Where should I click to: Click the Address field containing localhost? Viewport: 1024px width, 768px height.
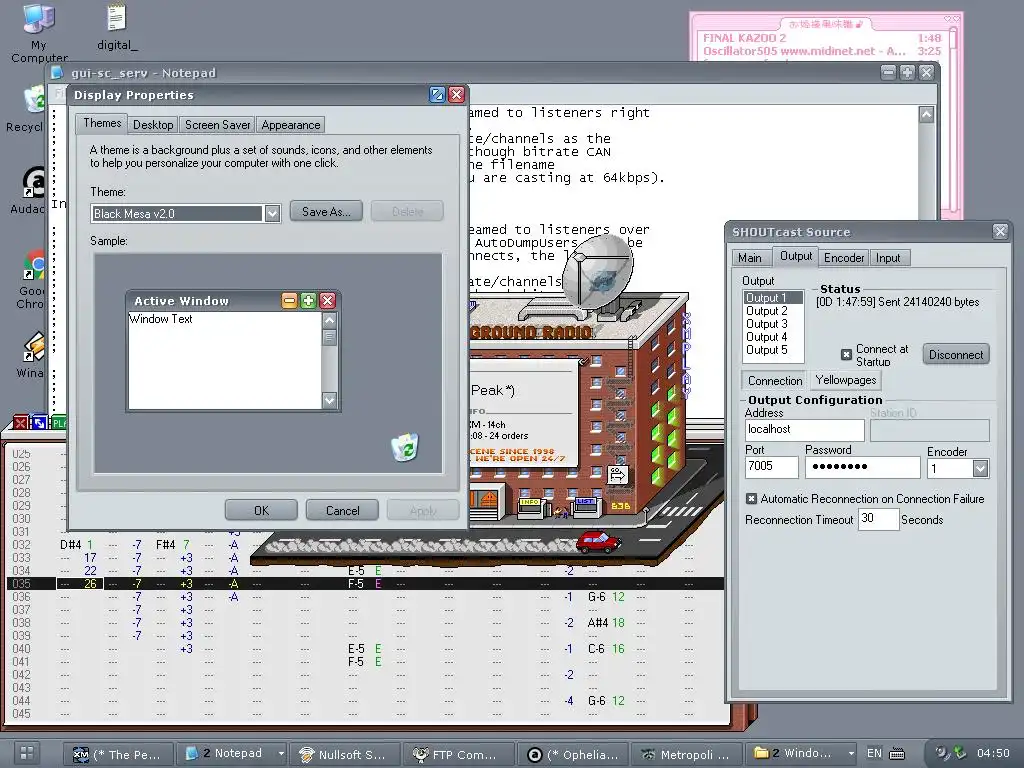tap(804, 430)
